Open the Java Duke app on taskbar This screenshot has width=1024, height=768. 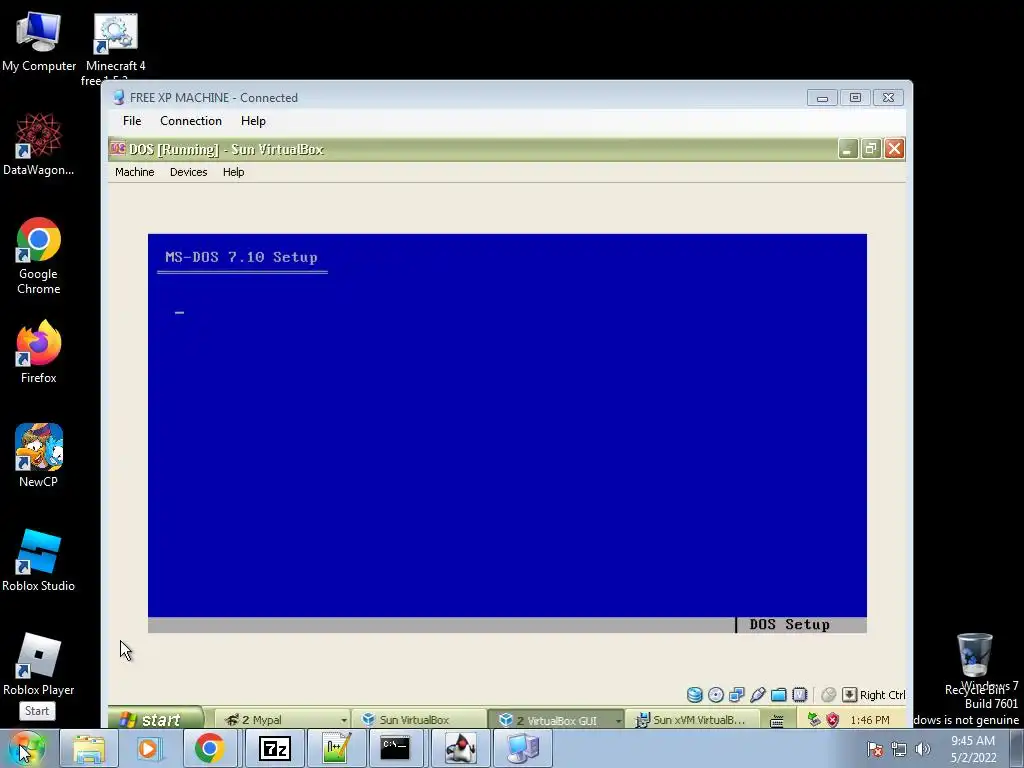click(x=461, y=748)
